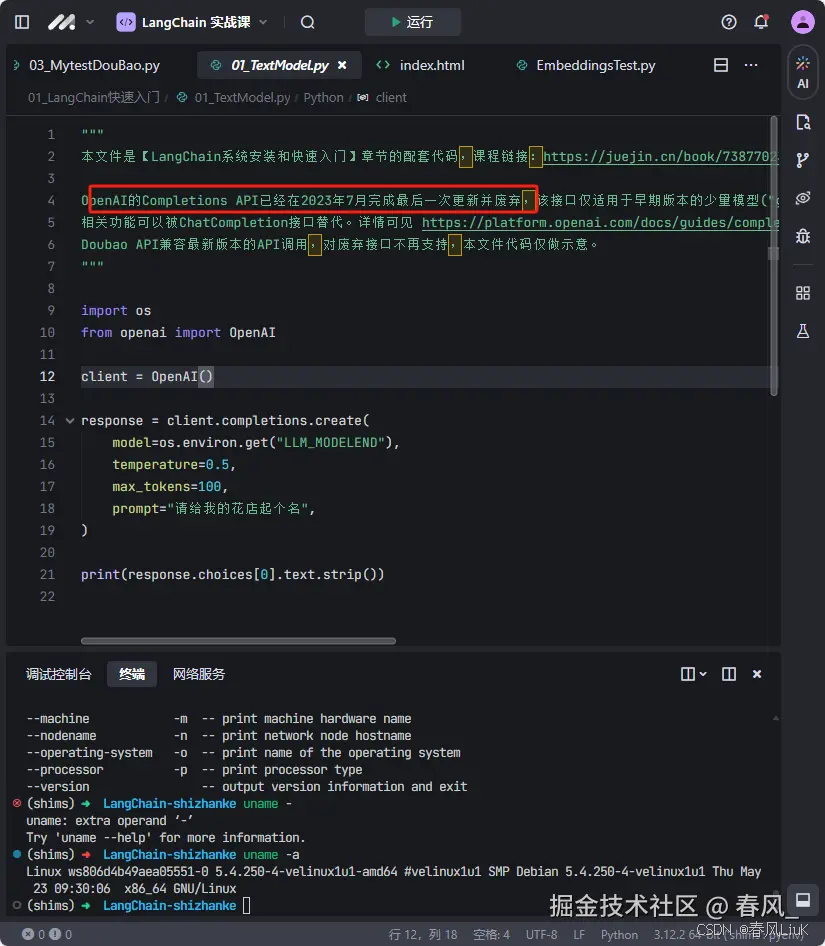Select the testing flask icon

tap(802, 330)
